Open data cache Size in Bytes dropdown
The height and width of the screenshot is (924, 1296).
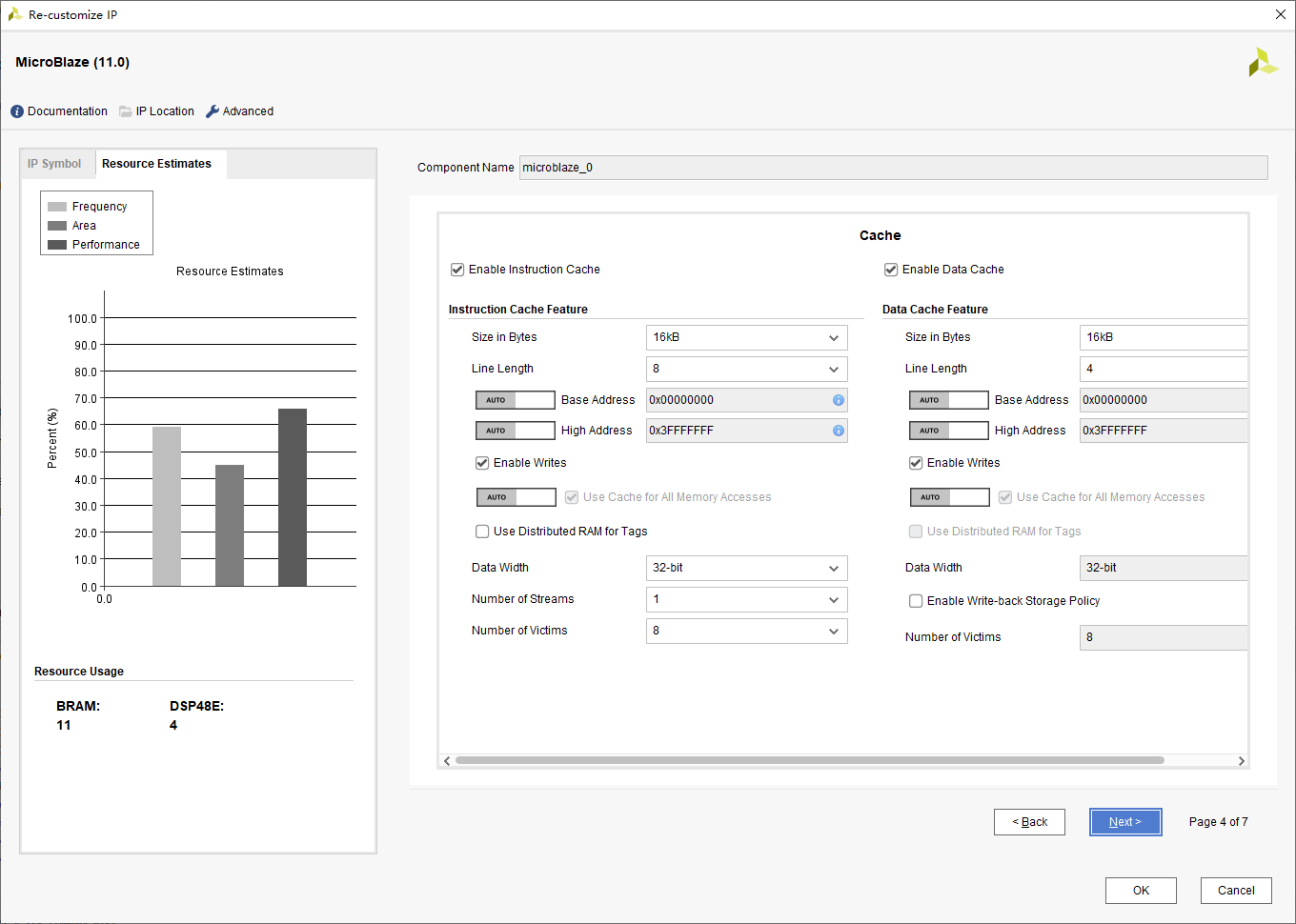point(1164,337)
